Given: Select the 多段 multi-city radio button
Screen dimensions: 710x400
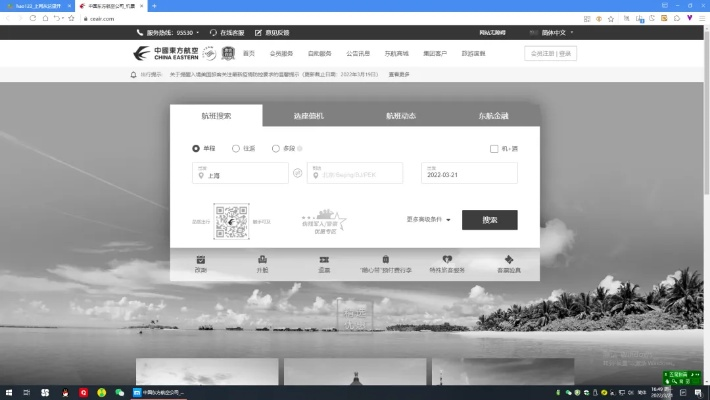Looking at the screenshot, I should (x=276, y=149).
